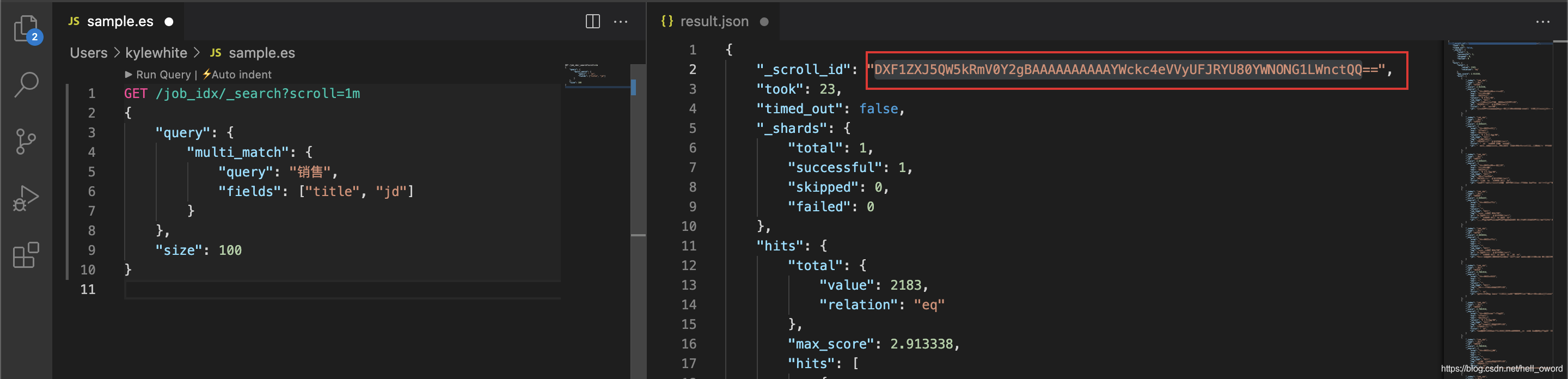Click the "_scroll_id" key in result.json

[803, 69]
